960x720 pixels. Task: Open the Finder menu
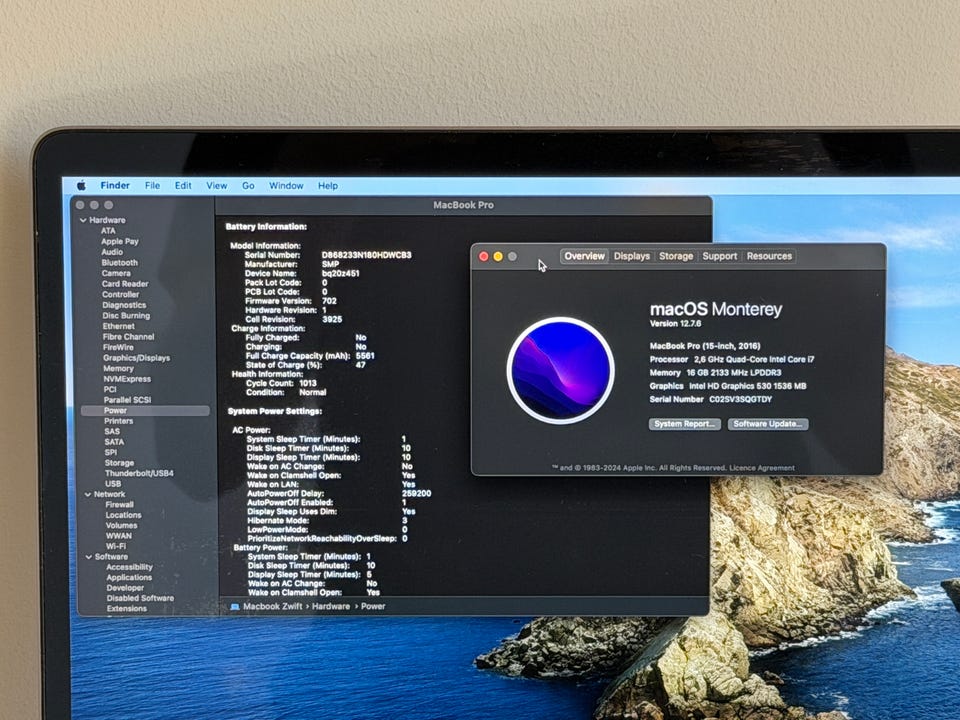[115, 186]
